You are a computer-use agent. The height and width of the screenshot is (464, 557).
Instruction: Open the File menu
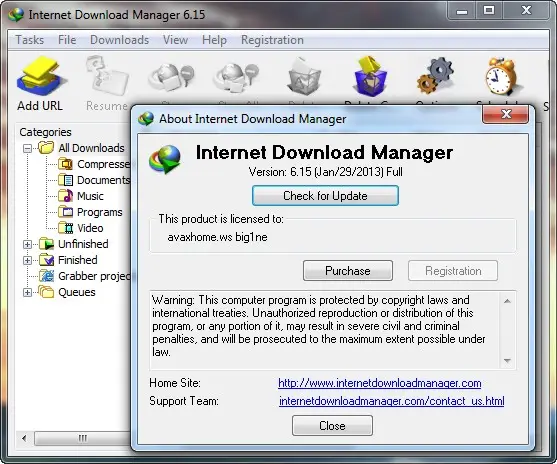(67, 40)
